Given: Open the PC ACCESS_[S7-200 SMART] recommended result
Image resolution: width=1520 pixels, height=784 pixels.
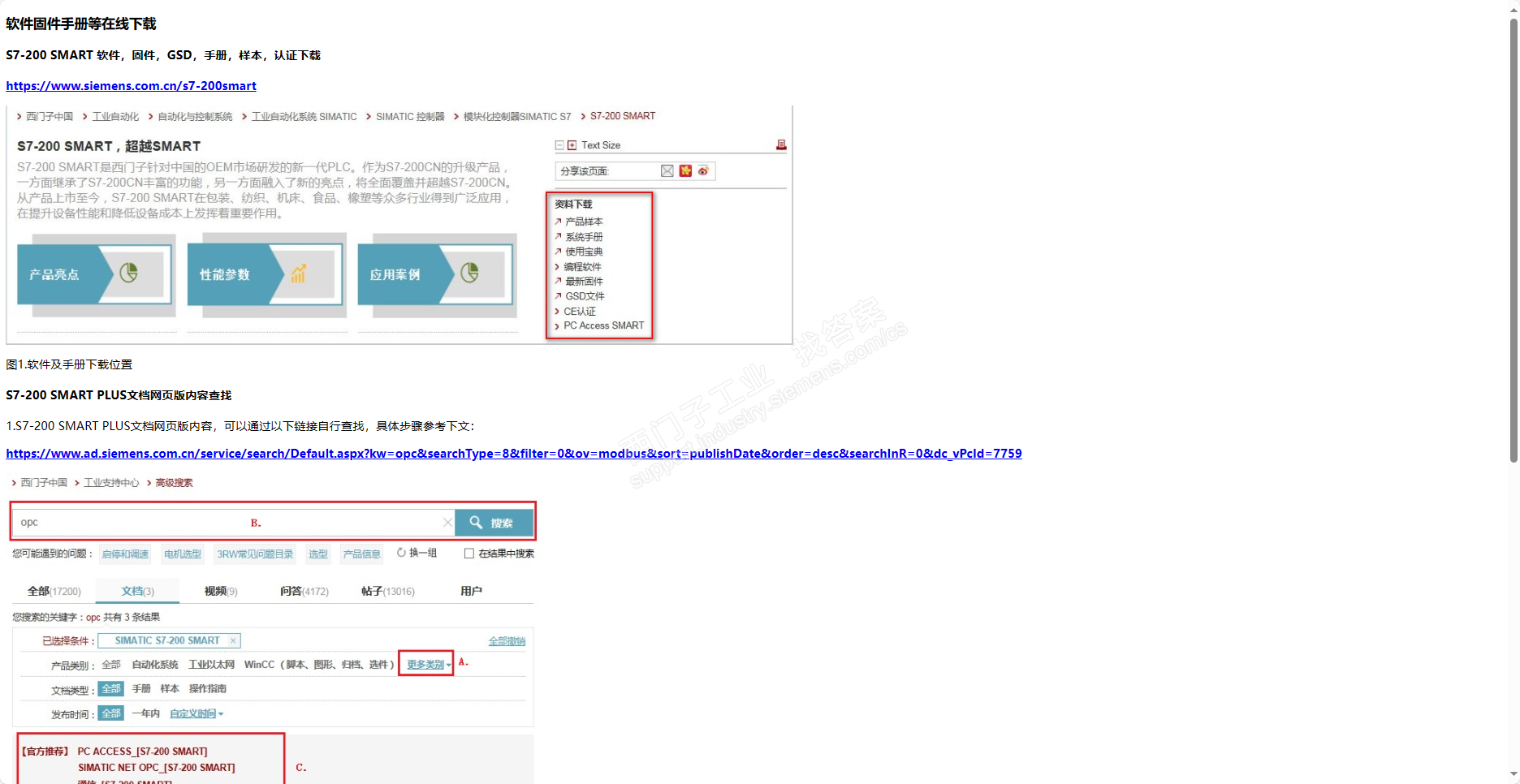Looking at the screenshot, I should (x=142, y=752).
